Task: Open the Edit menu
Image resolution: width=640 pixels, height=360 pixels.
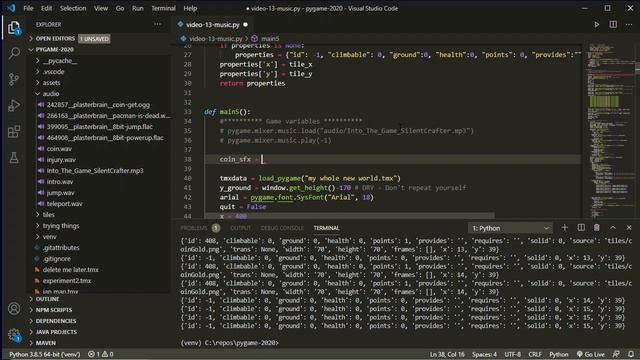Action: click(47, 8)
